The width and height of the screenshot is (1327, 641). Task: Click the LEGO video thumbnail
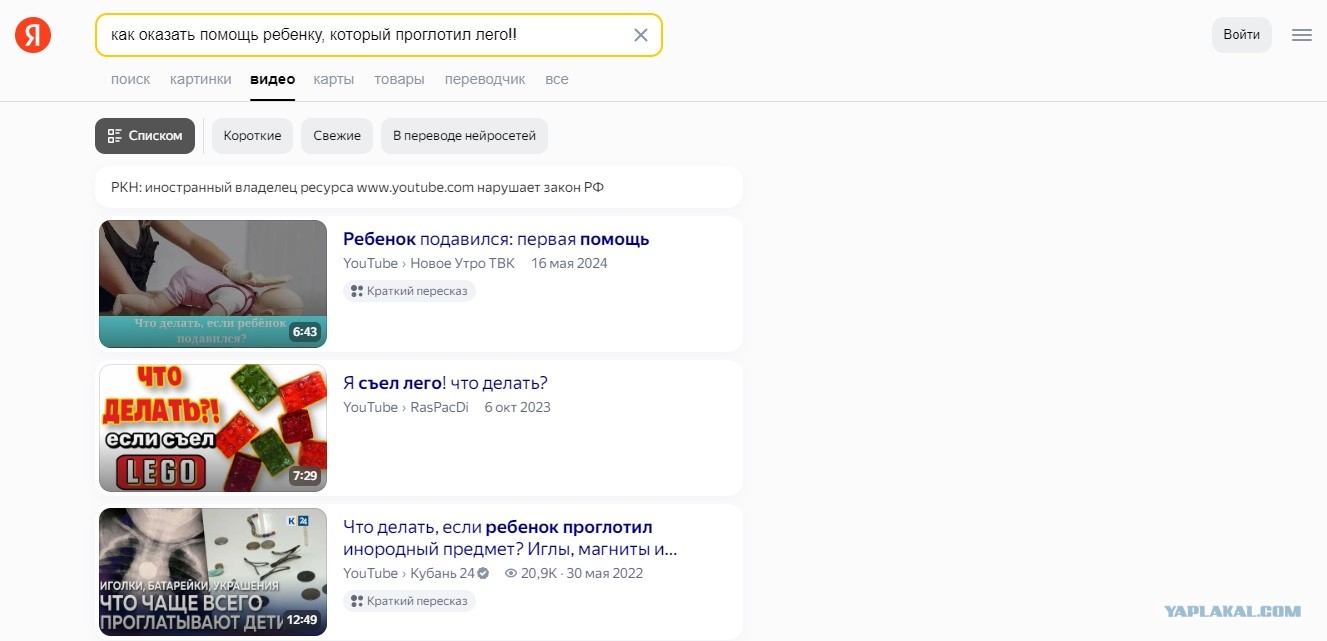tap(213, 428)
